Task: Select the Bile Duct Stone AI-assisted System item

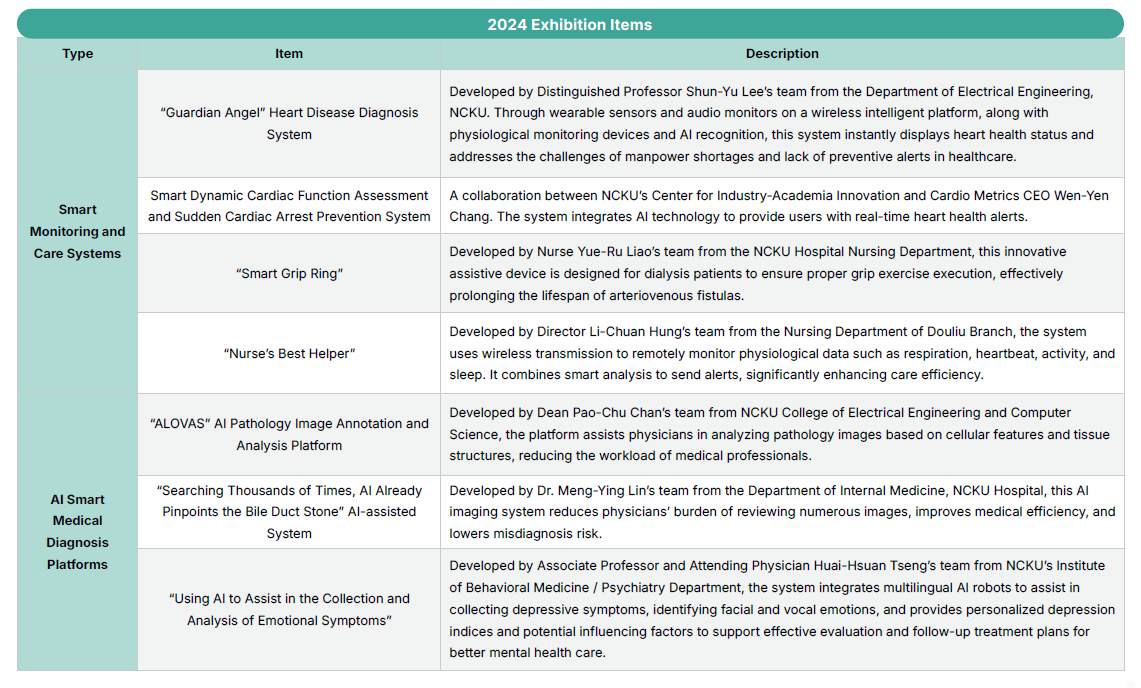Action: [x=289, y=512]
